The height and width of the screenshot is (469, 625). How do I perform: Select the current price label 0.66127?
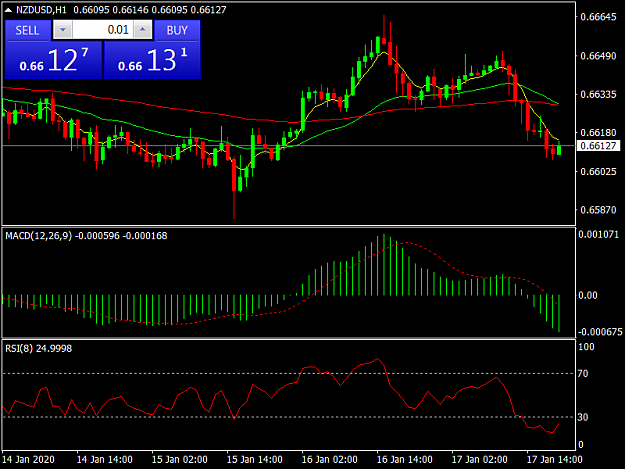coord(598,146)
